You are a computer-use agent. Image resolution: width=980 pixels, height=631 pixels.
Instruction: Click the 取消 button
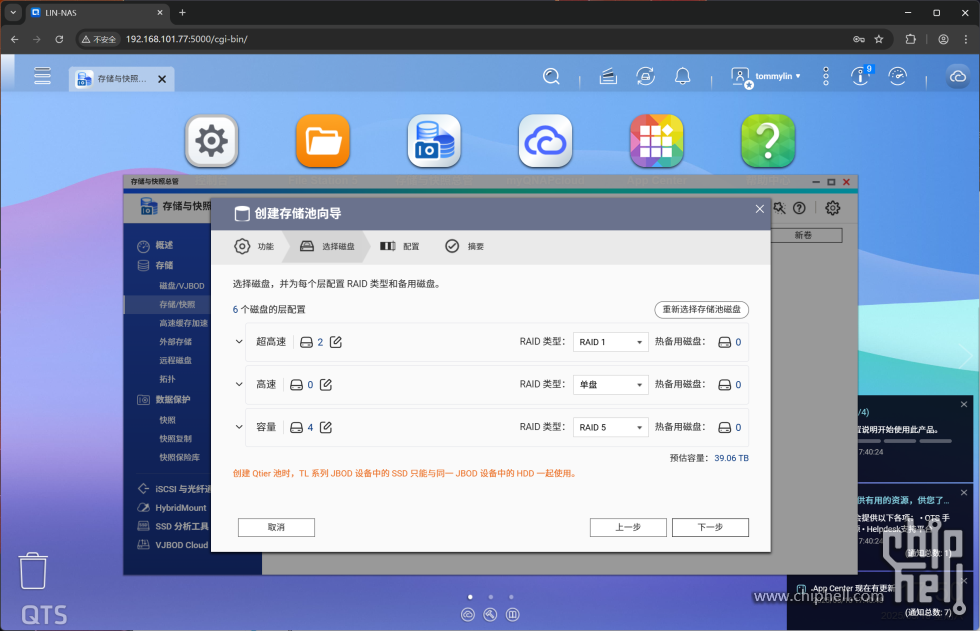coord(276,527)
